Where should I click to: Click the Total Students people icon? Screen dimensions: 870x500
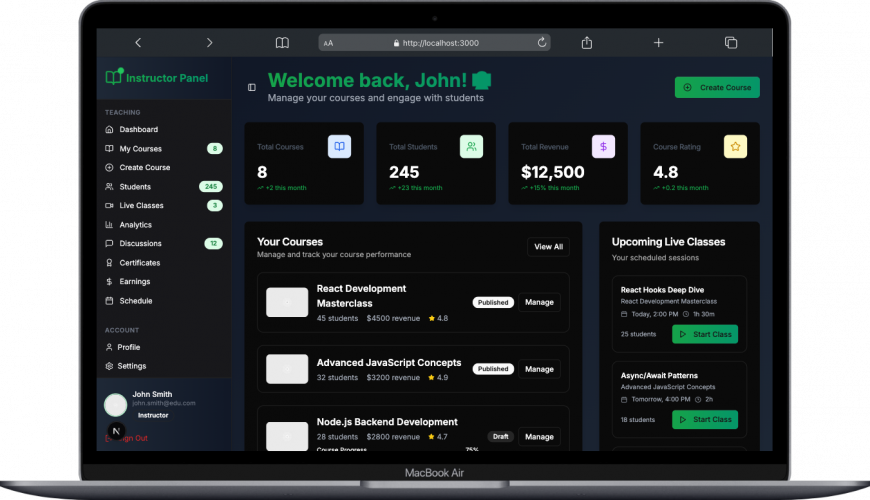[471, 147]
